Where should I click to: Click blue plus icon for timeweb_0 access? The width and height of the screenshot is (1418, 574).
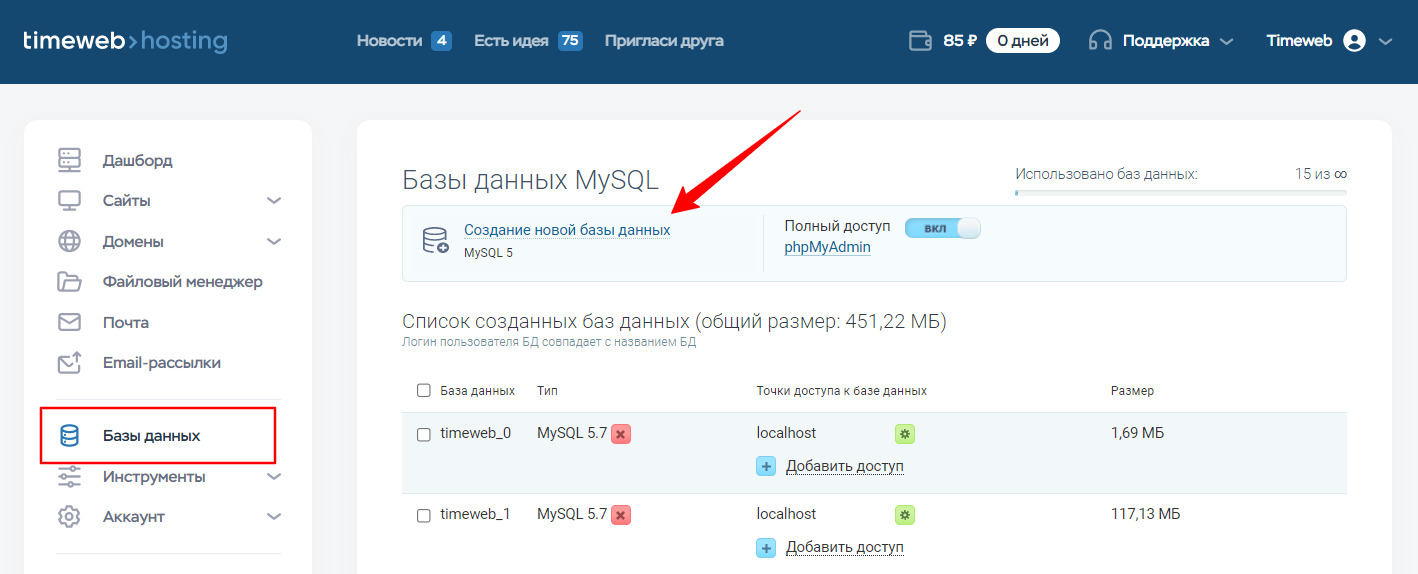(x=766, y=466)
